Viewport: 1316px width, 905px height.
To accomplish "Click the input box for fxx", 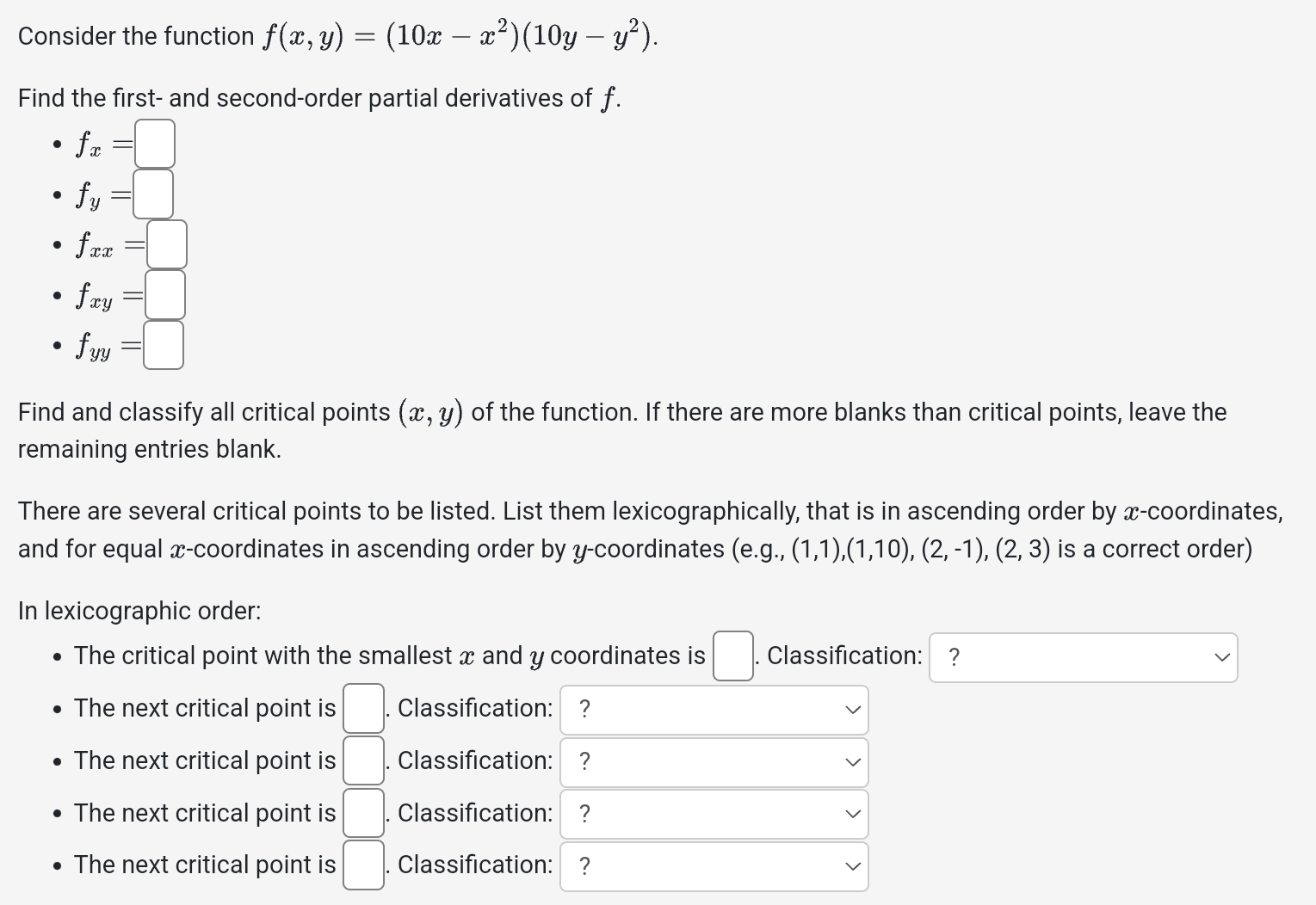I will (x=168, y=243).
